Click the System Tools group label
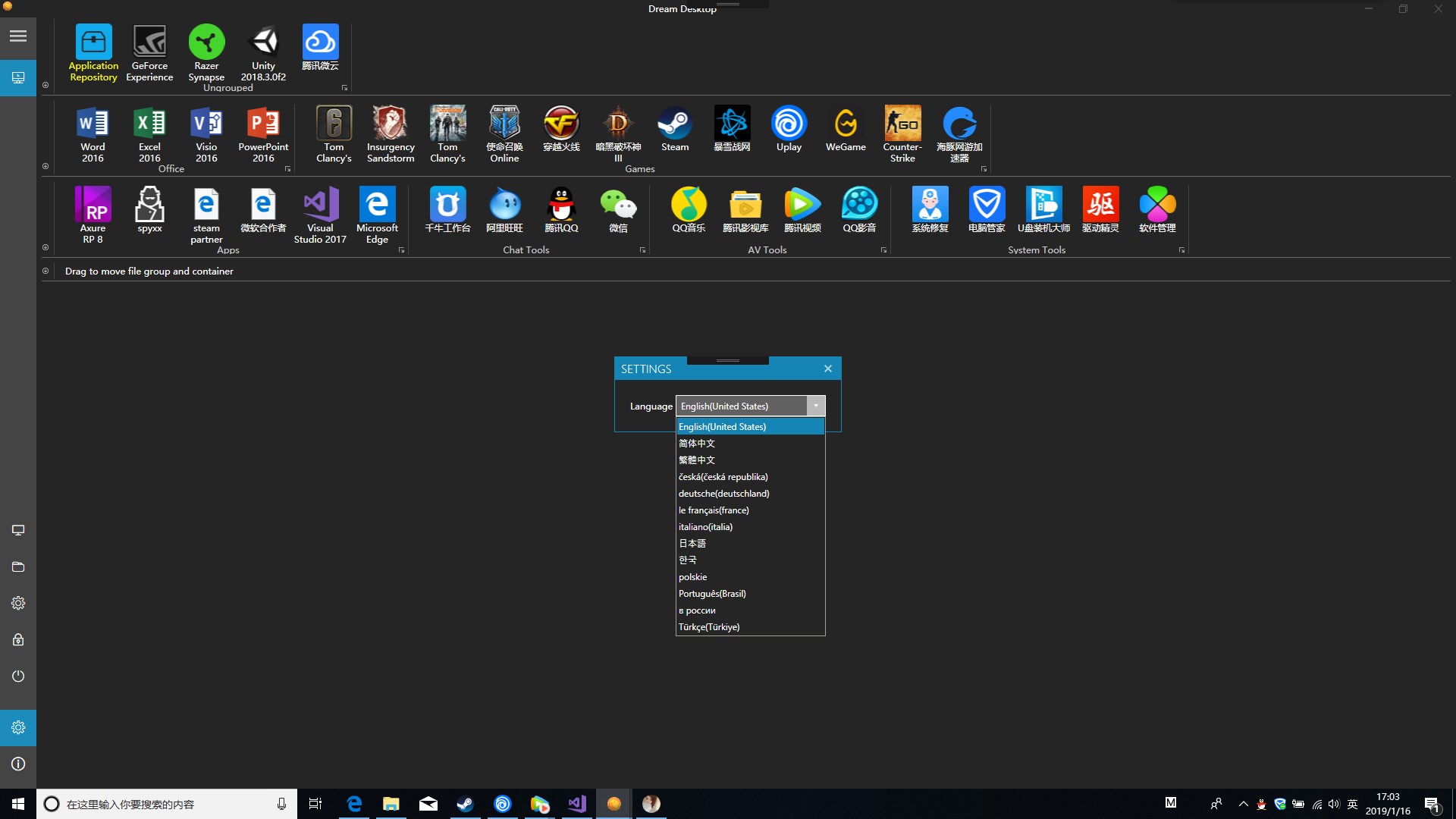Image resolution: width=1456 pixels, height=819 pixels. point(1037,250)
